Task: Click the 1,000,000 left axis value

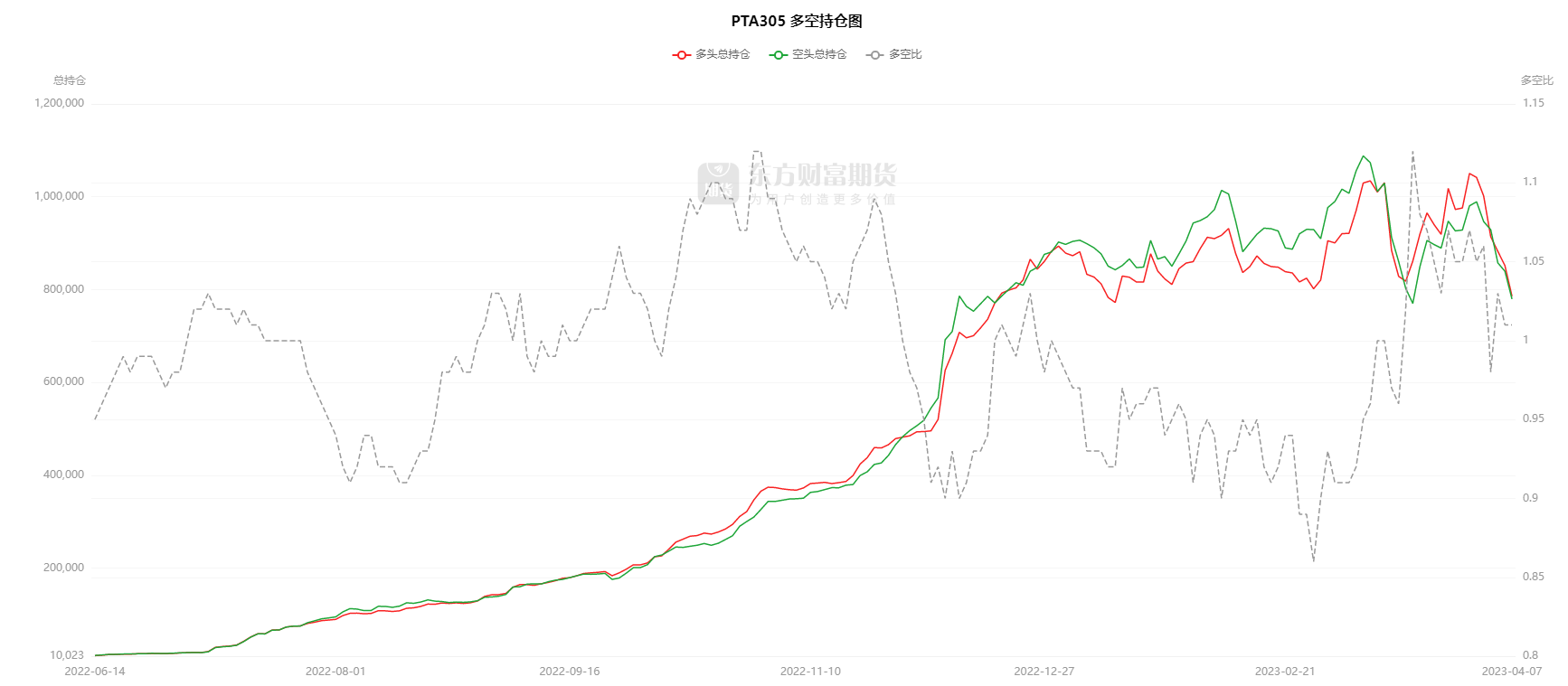Action: 60,196
